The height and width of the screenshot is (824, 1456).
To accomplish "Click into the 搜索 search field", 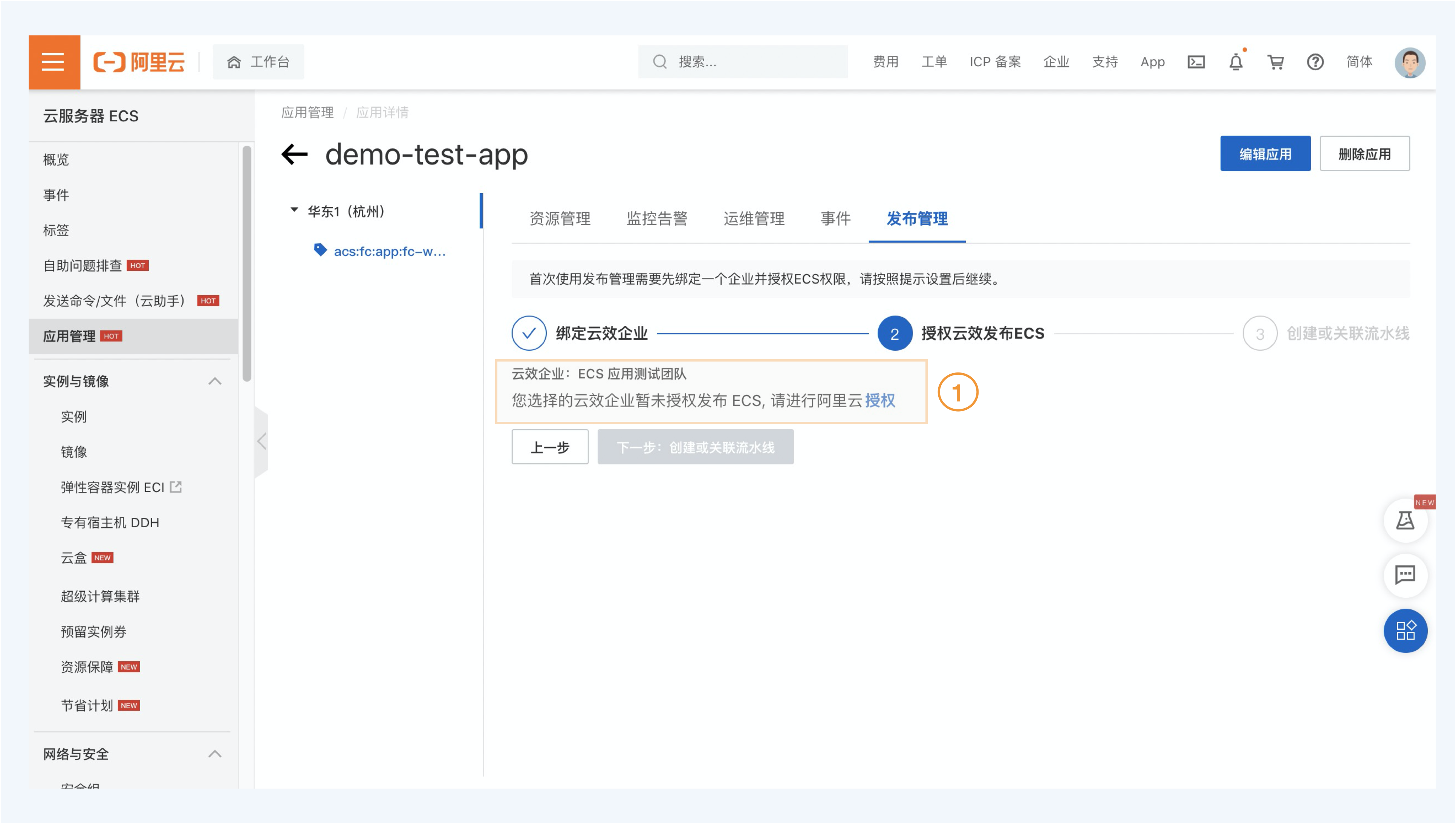I will (x=743, y=62).
